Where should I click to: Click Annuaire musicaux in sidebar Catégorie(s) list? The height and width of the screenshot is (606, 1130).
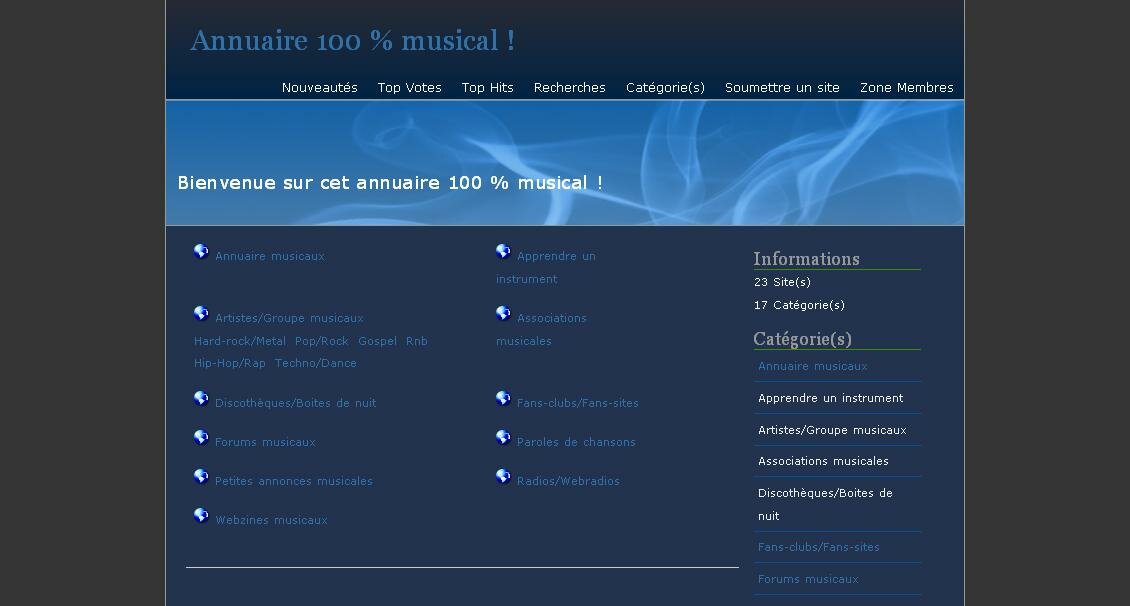click(812, 366)
